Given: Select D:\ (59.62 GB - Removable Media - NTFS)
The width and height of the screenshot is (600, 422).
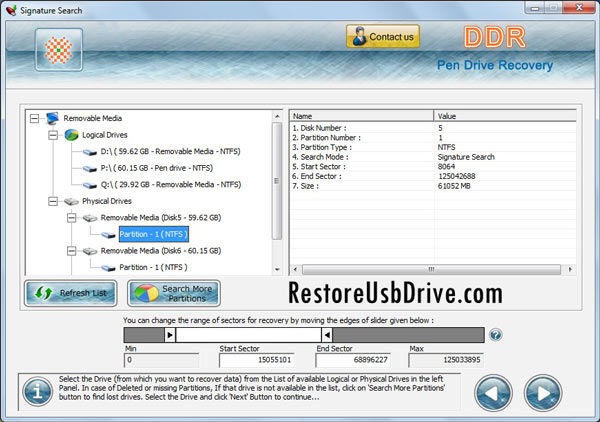Looking at the screenshot, I should [x=171, y=152].
